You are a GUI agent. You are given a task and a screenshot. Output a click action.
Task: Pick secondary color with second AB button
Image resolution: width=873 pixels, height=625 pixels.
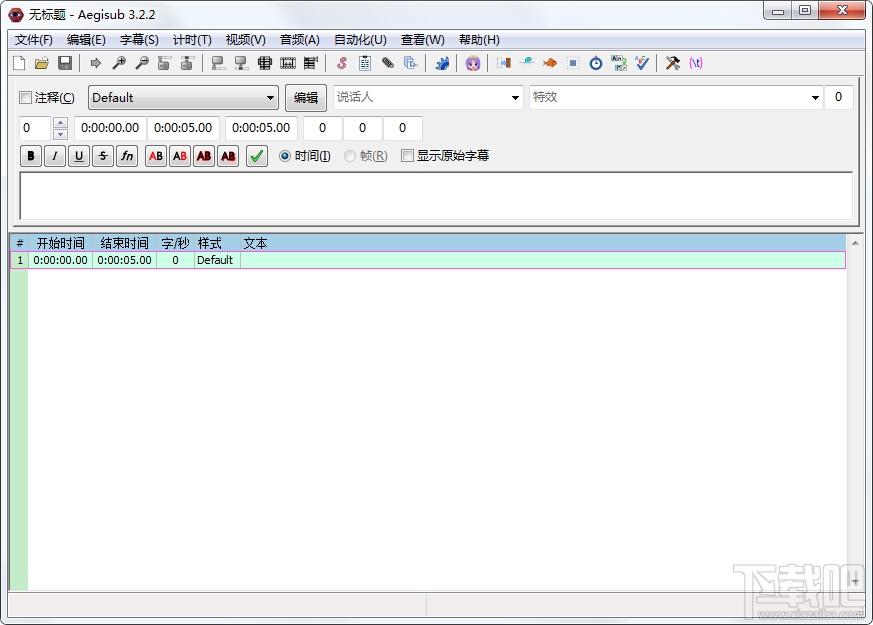(180, 156)
